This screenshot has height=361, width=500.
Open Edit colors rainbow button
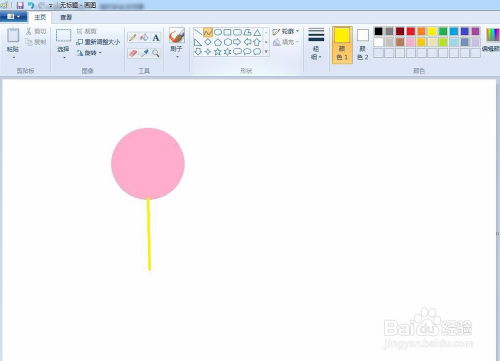[x=491, y=41]
